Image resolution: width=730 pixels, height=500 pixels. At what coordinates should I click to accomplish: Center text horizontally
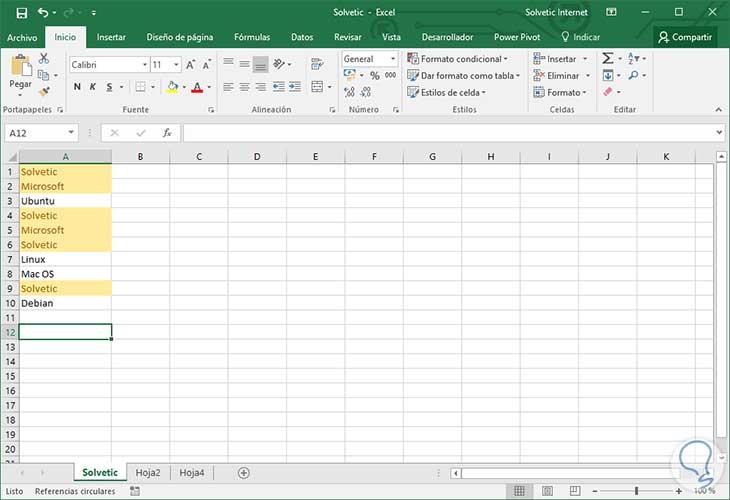click(x=244, y=87)
